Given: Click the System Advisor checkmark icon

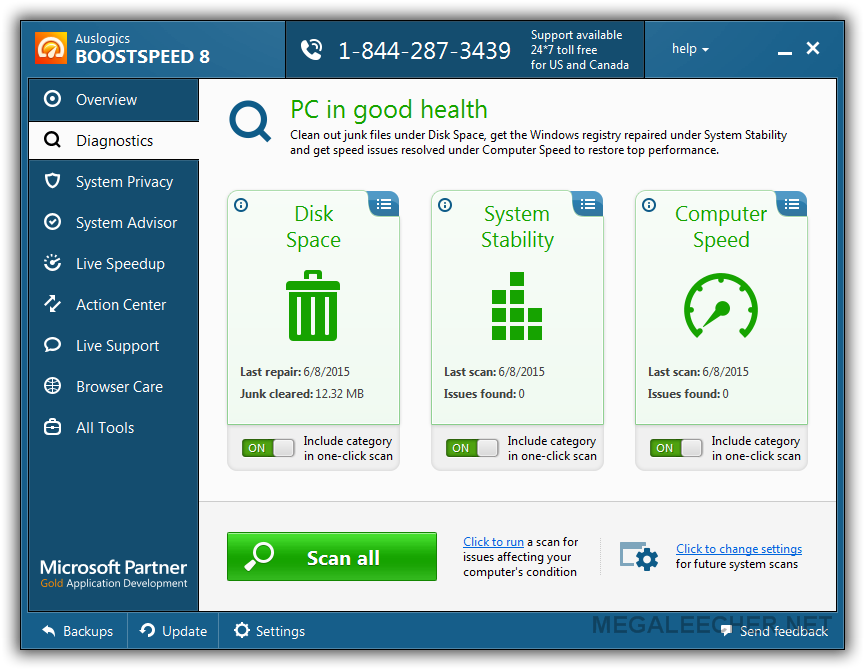Looking at the screenshot, I should (52, 222).
